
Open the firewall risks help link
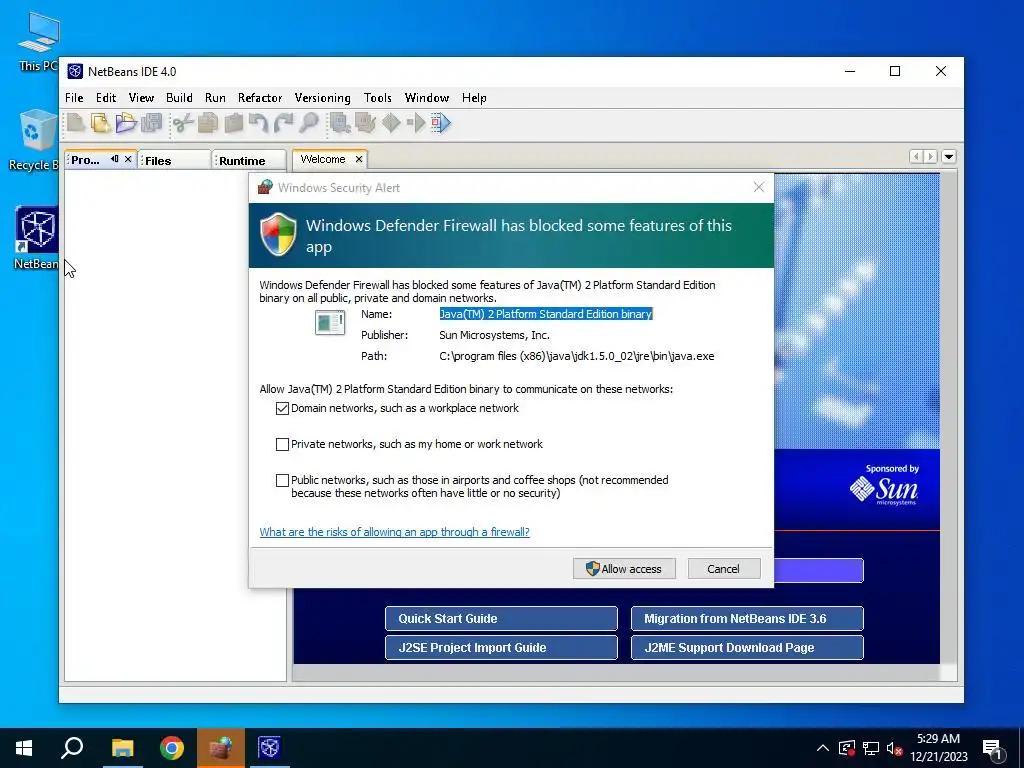click(x=394, y=532)
